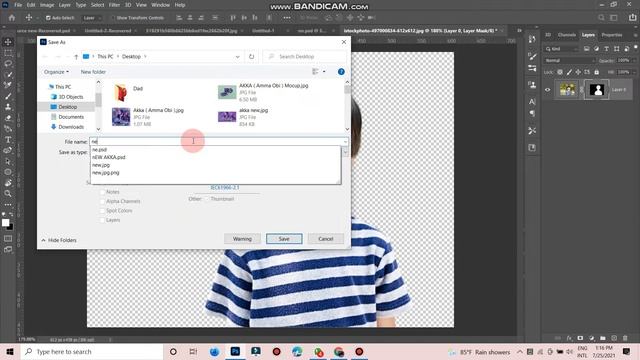Toggle the Notes checkbox
This screenshot has width=640, height=360.
coord(102,192)
